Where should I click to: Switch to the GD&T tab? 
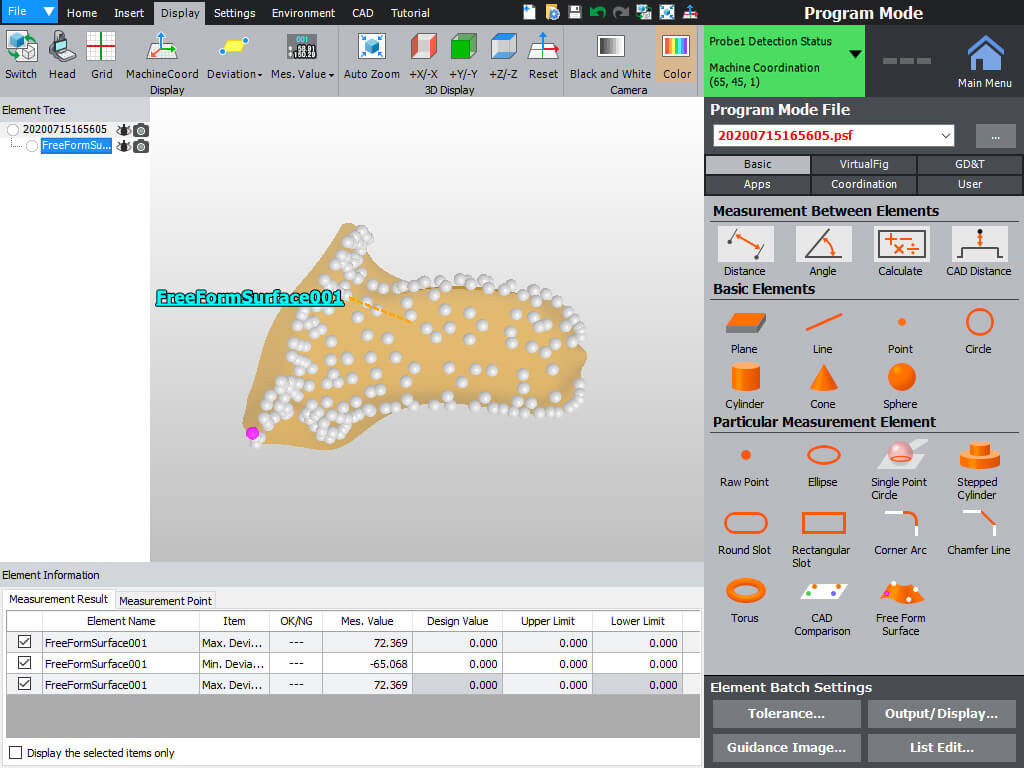(x=968, y=164)
